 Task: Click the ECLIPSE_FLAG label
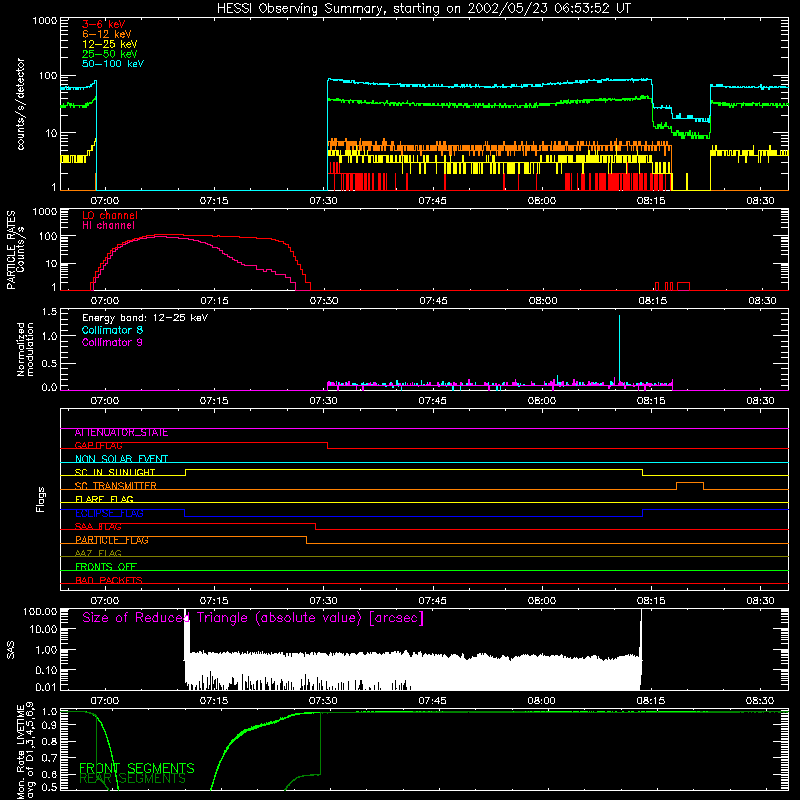coord(109,513)
